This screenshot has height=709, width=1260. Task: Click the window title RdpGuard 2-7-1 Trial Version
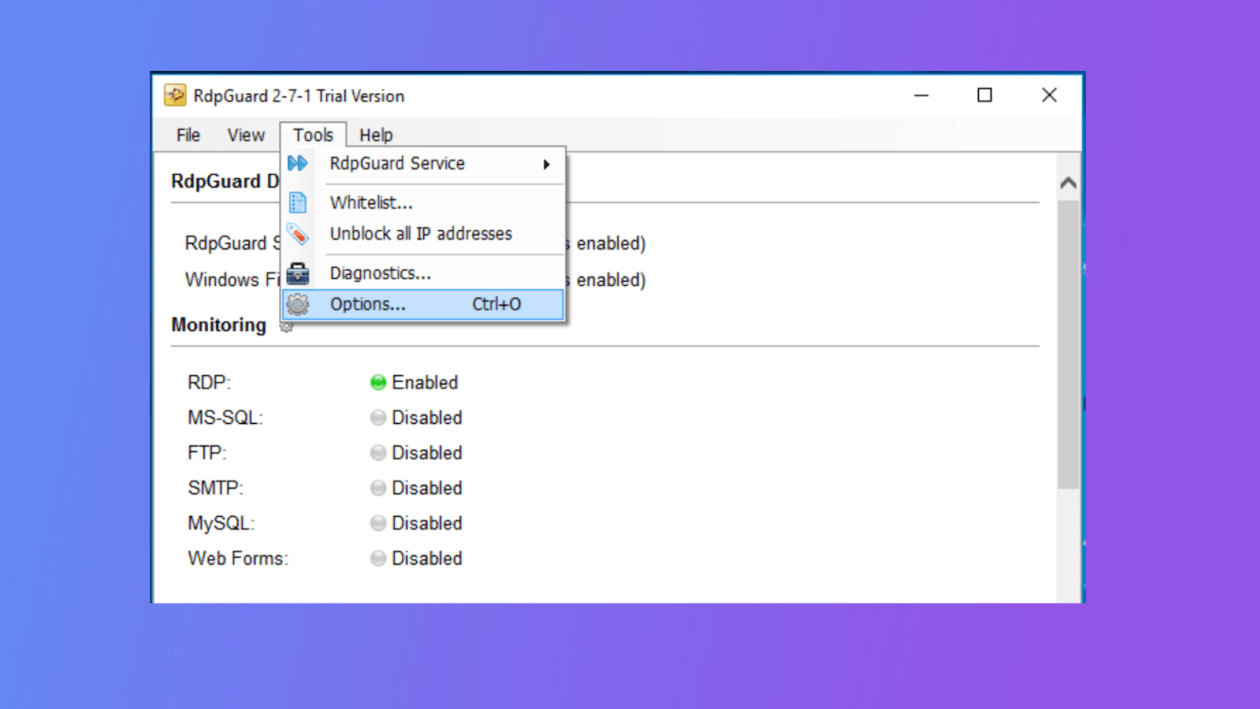pos(299,96)
